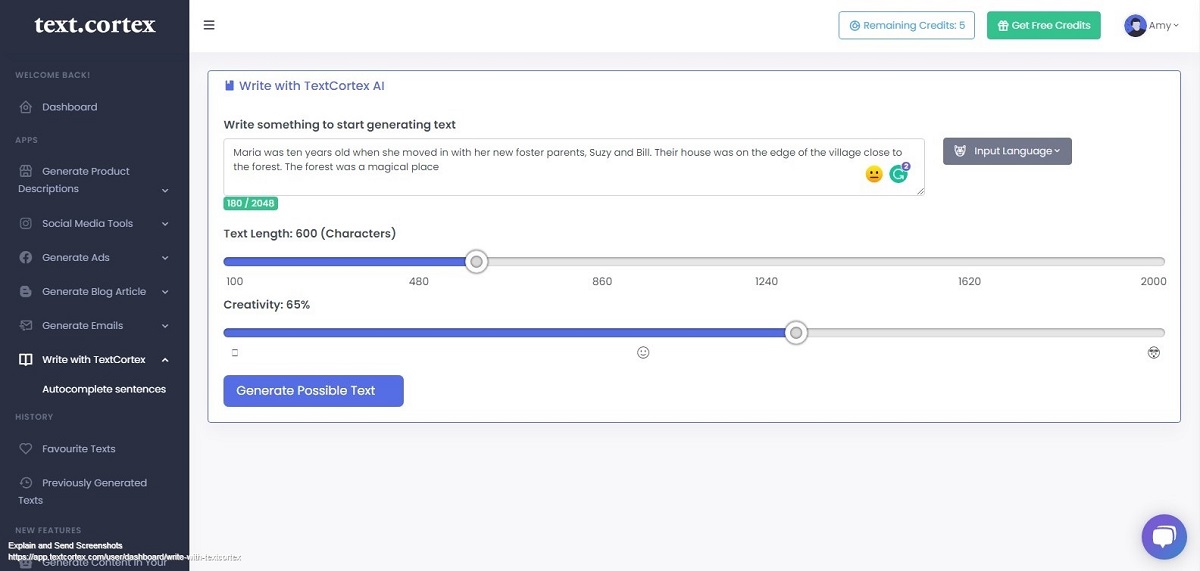Select Autocomplete sentences menu item
Viewport: 1200px width, 571px height.
click(104, 389)
